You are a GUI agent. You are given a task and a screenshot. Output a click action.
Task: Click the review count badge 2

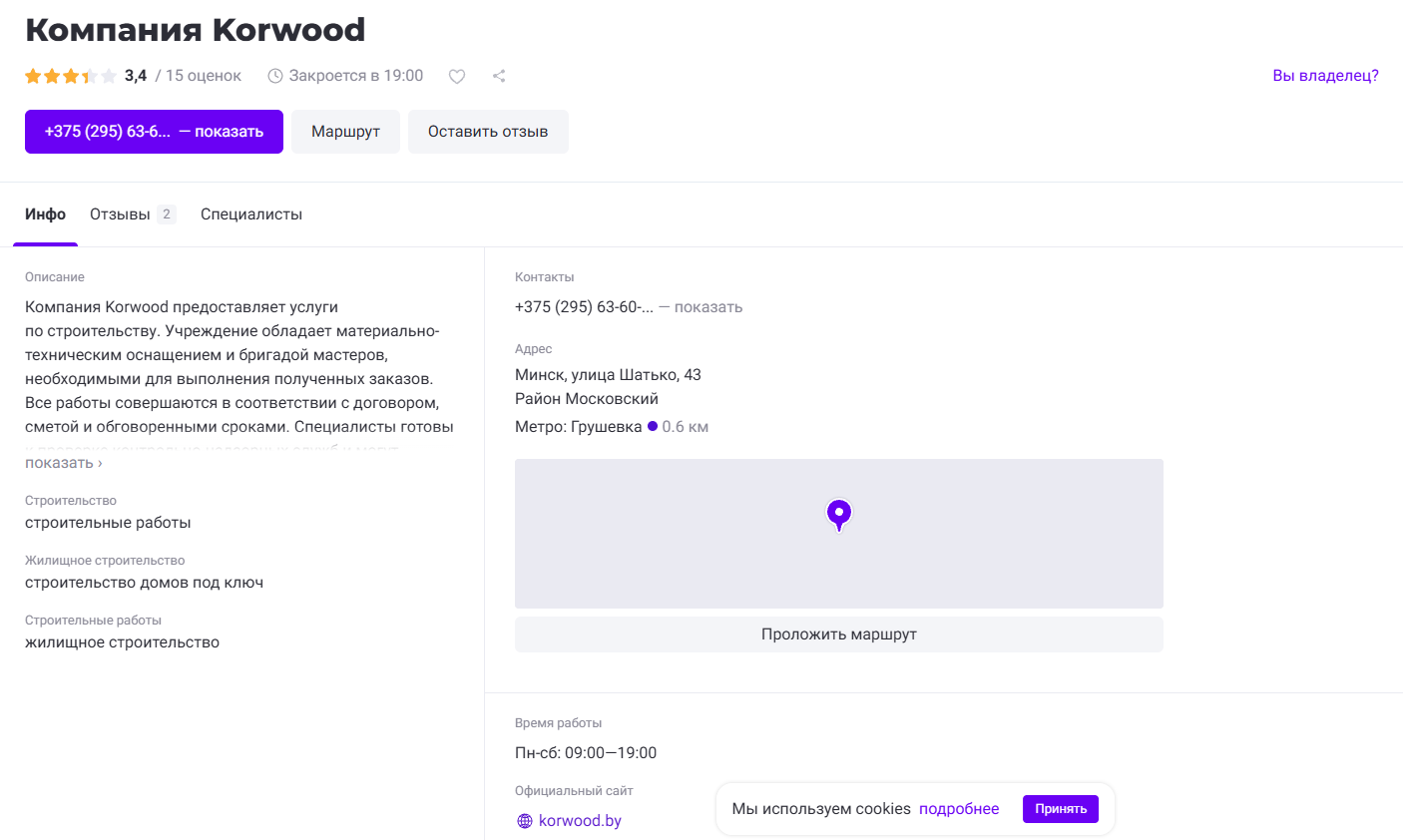[167, 214]
